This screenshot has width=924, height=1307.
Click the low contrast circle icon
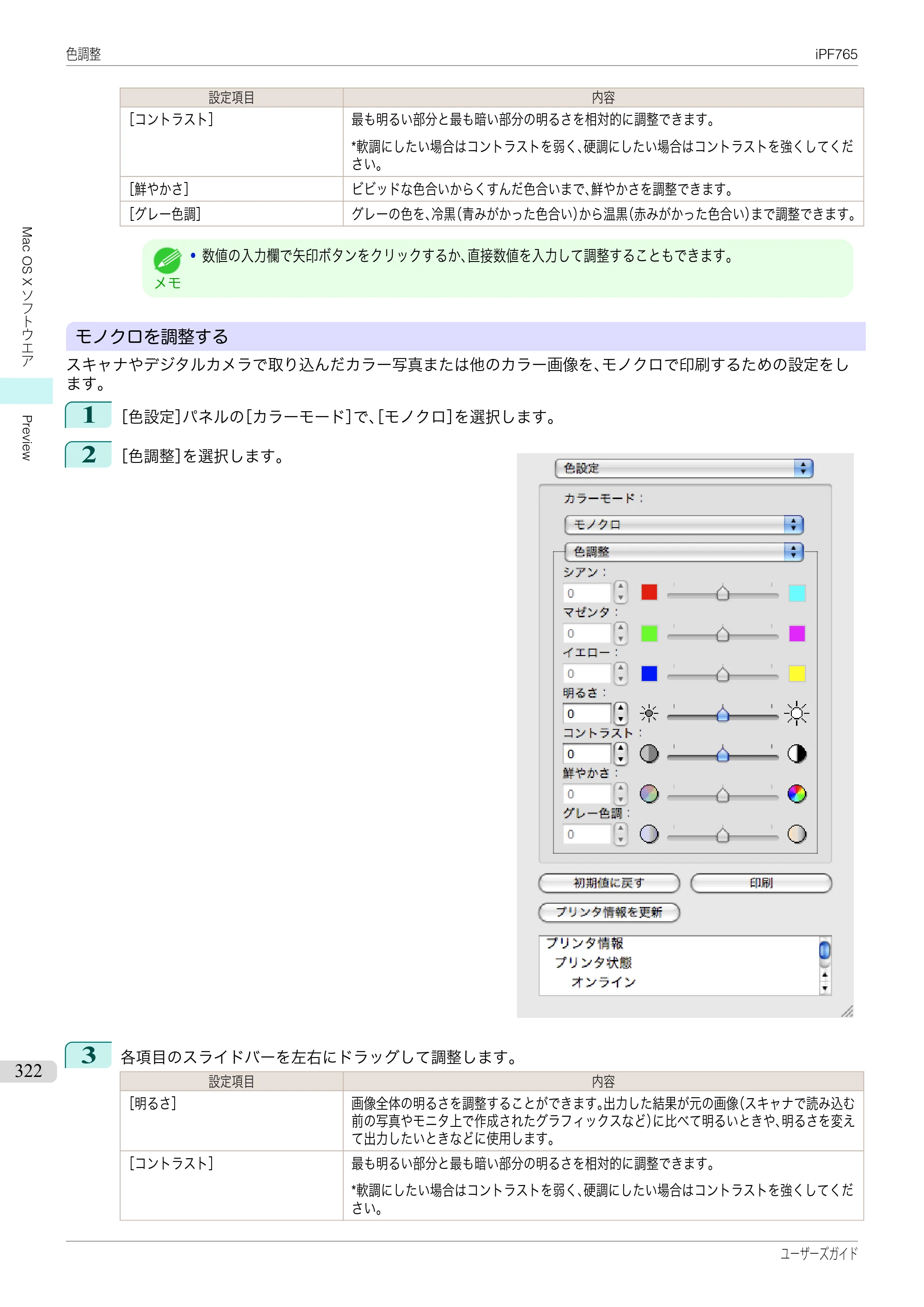coord(649,754)
